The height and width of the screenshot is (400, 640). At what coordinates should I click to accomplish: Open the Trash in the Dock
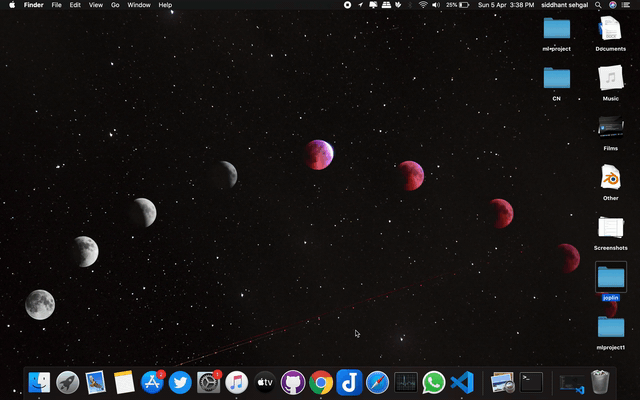[x=600, y=382]
